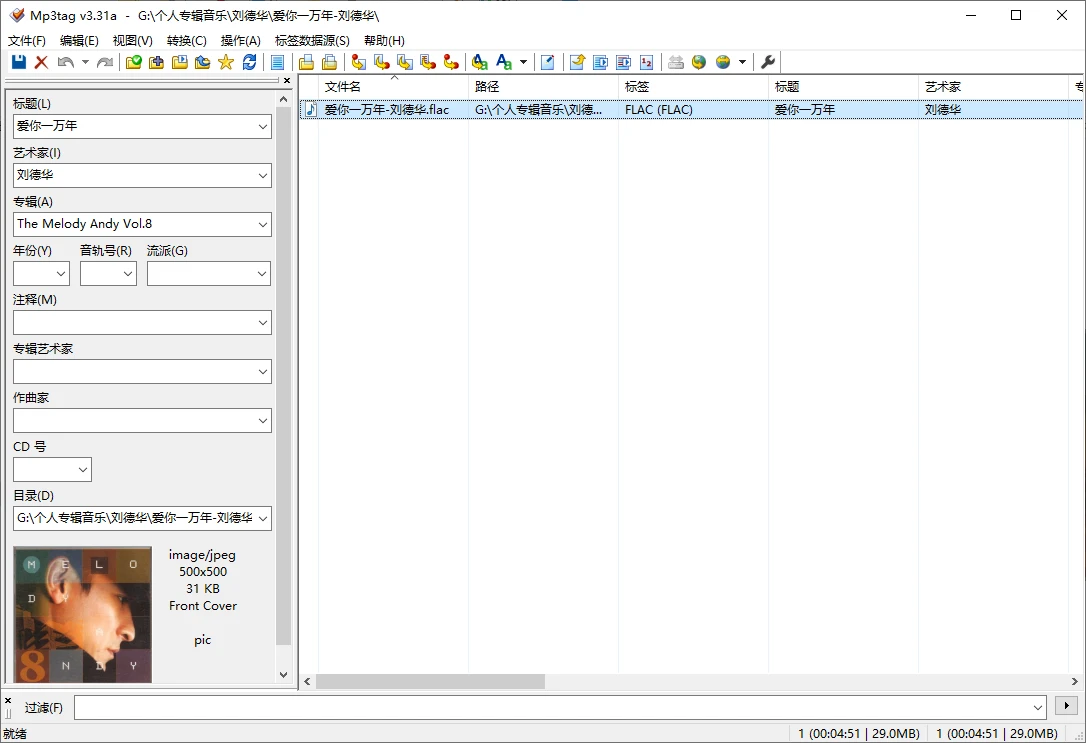Expand the 流派 genre dropdown

click(262, 273)
